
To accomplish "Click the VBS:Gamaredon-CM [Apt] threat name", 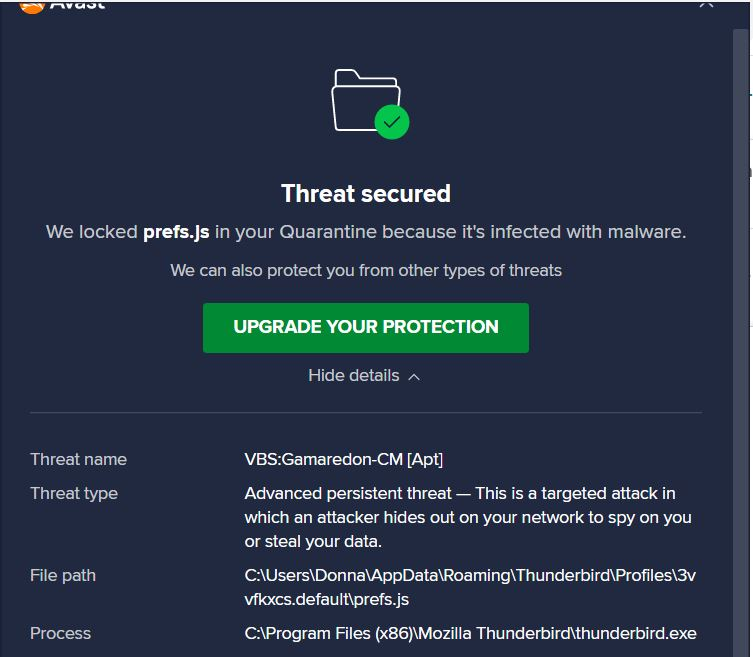I will tap(343, 460).
